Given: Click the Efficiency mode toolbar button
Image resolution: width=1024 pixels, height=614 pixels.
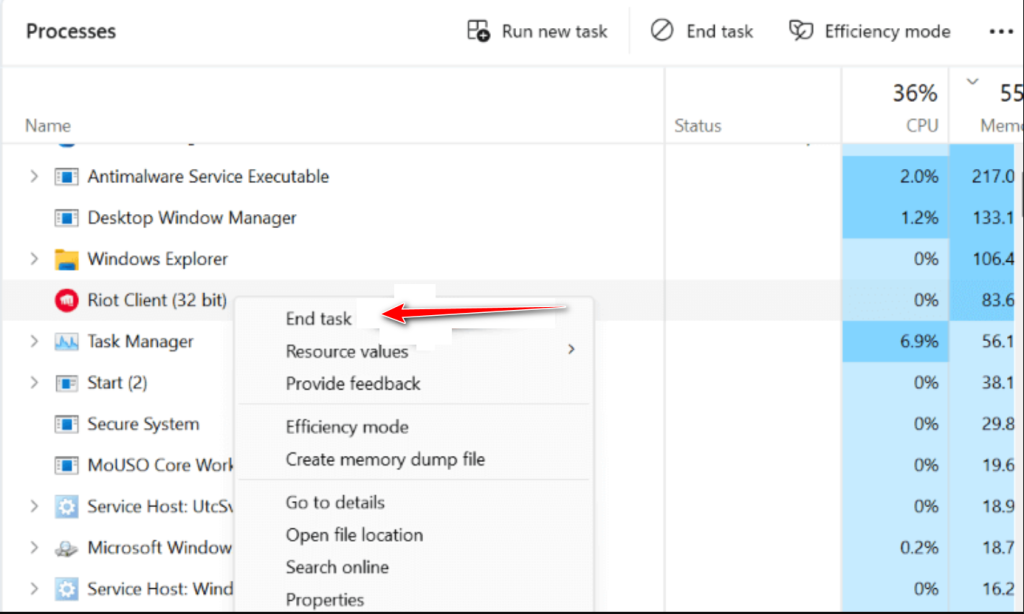Looking at the screenshot, I should coord(870,31).
